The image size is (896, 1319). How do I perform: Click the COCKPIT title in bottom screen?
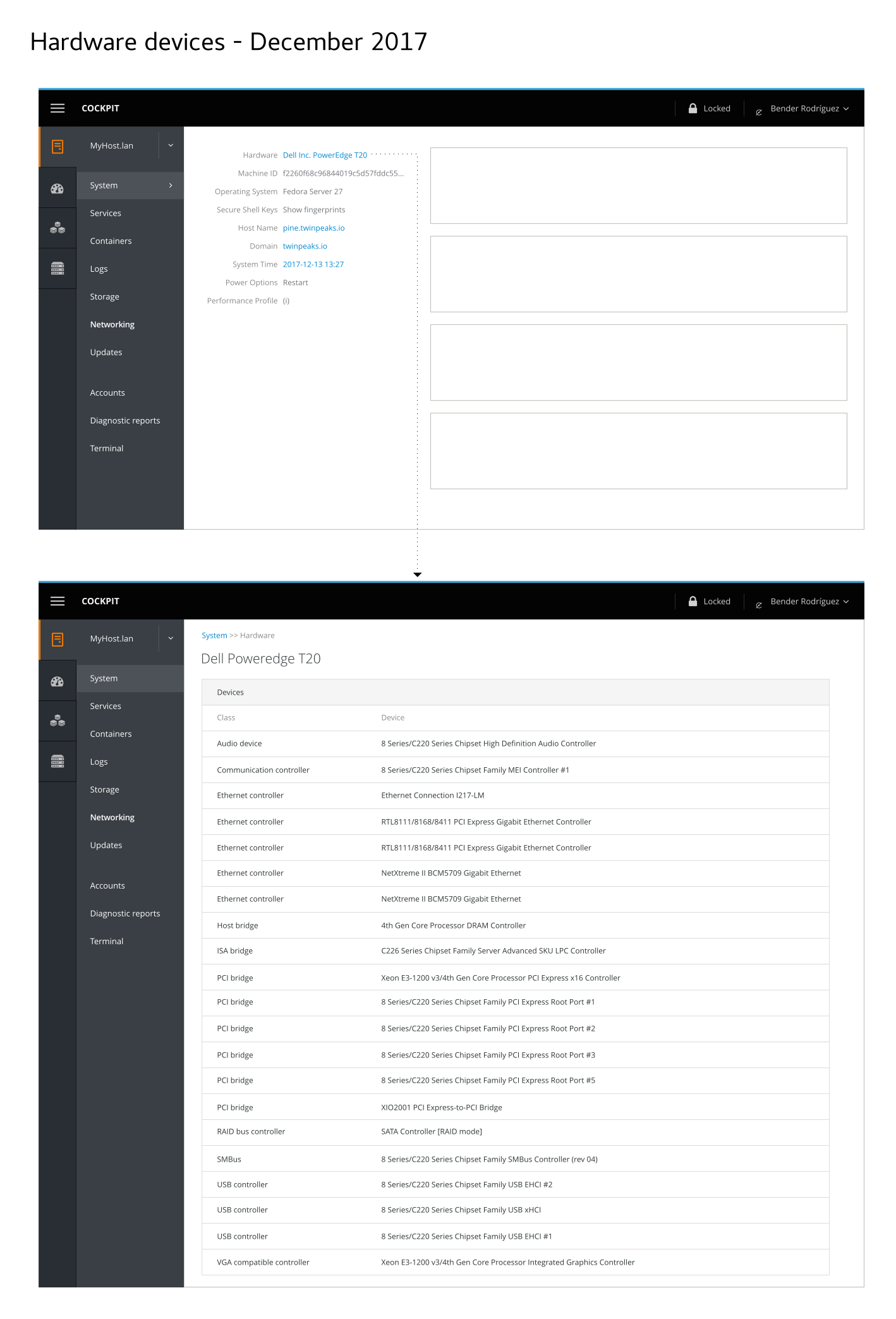point(100,601)
